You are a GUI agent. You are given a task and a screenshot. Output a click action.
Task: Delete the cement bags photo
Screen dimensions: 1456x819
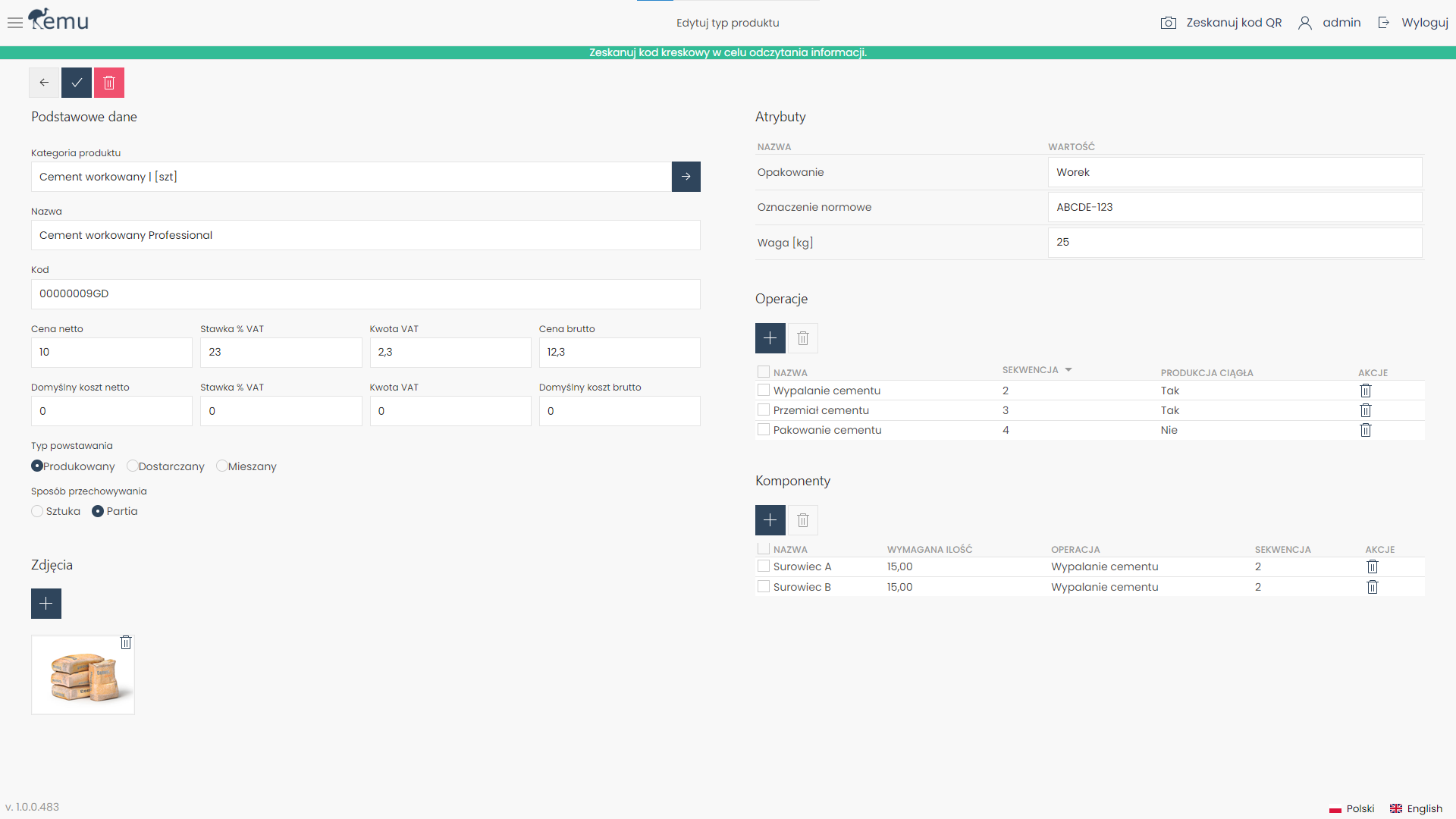126,642
